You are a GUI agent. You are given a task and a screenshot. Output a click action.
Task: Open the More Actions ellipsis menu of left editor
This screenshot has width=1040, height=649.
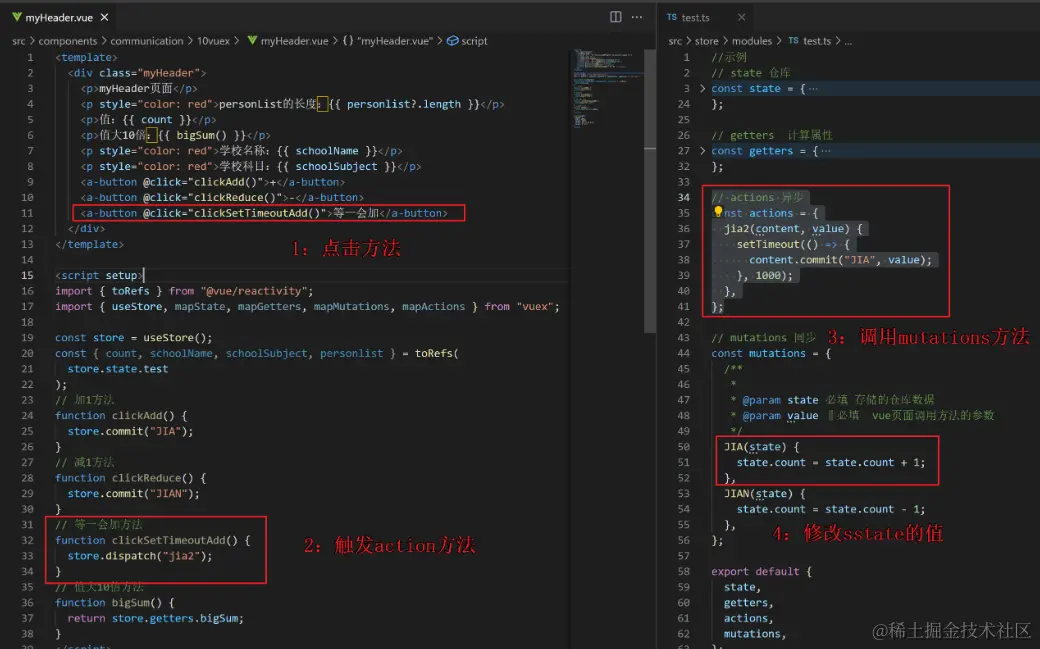637,17
